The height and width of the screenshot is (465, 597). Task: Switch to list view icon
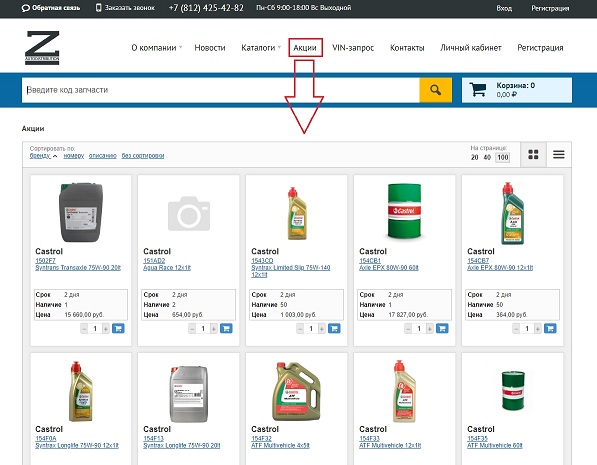point(559,154)
